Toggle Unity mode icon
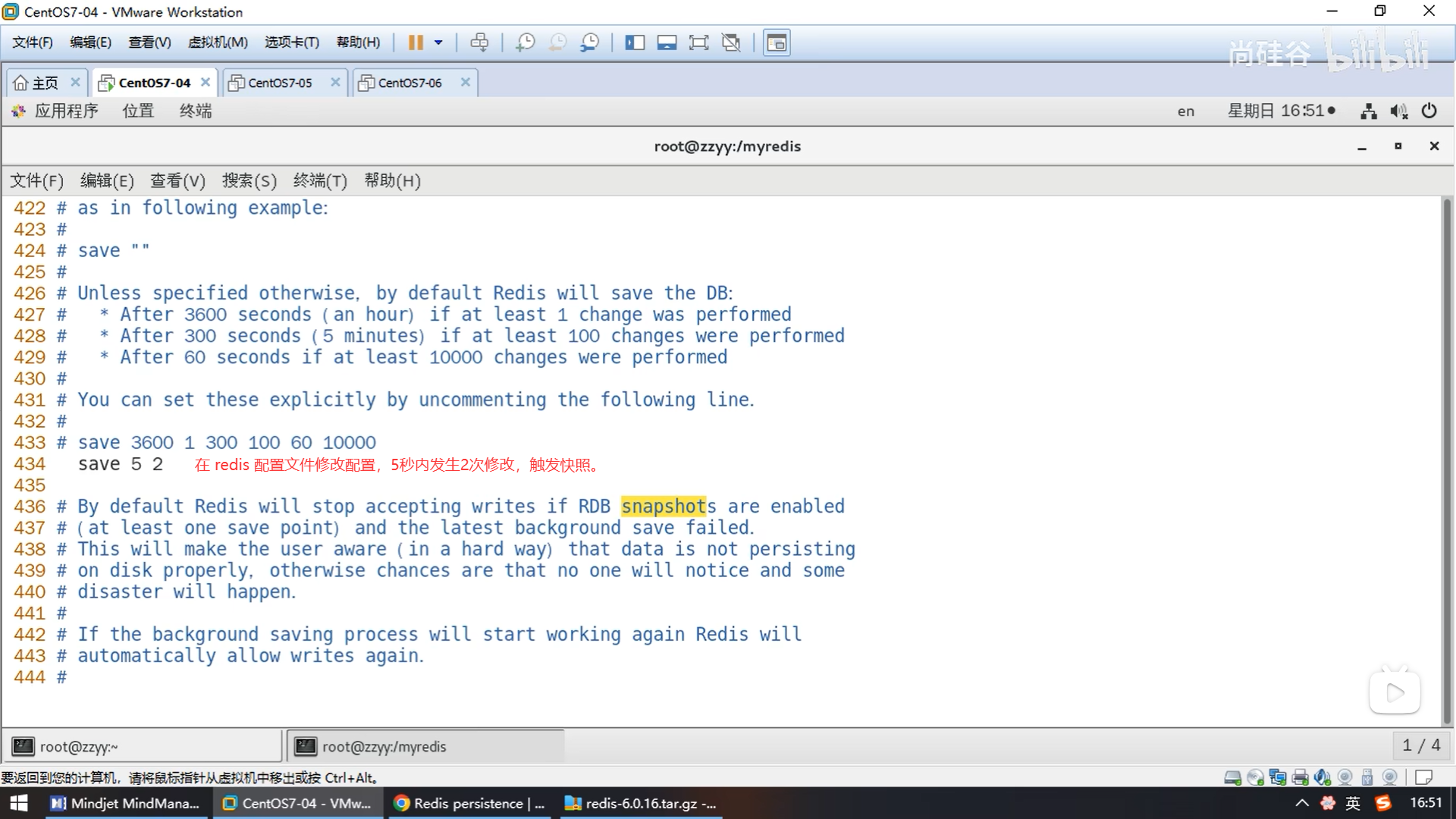1456x819 pixels. [x=731, y=42]
